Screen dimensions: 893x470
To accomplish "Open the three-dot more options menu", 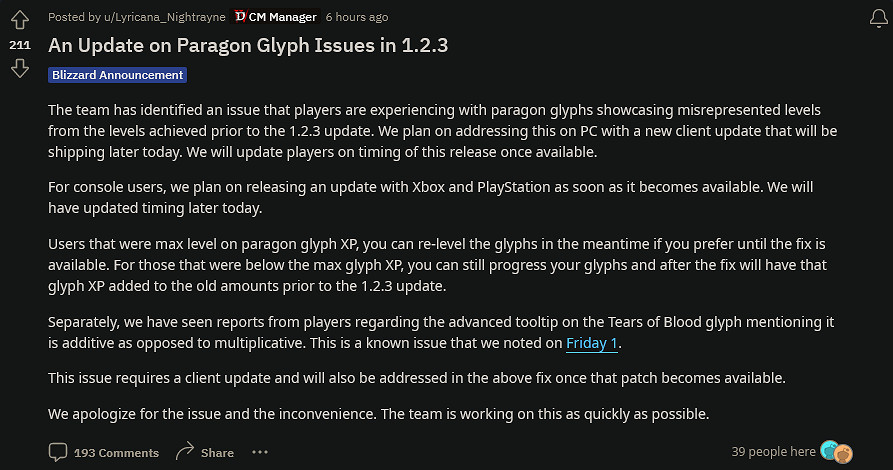I will point(260,452).
